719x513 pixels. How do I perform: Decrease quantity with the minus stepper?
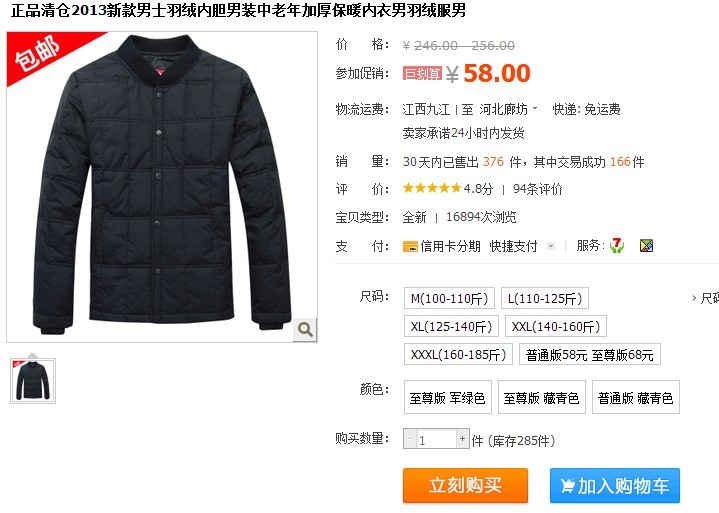pos(409,439)
